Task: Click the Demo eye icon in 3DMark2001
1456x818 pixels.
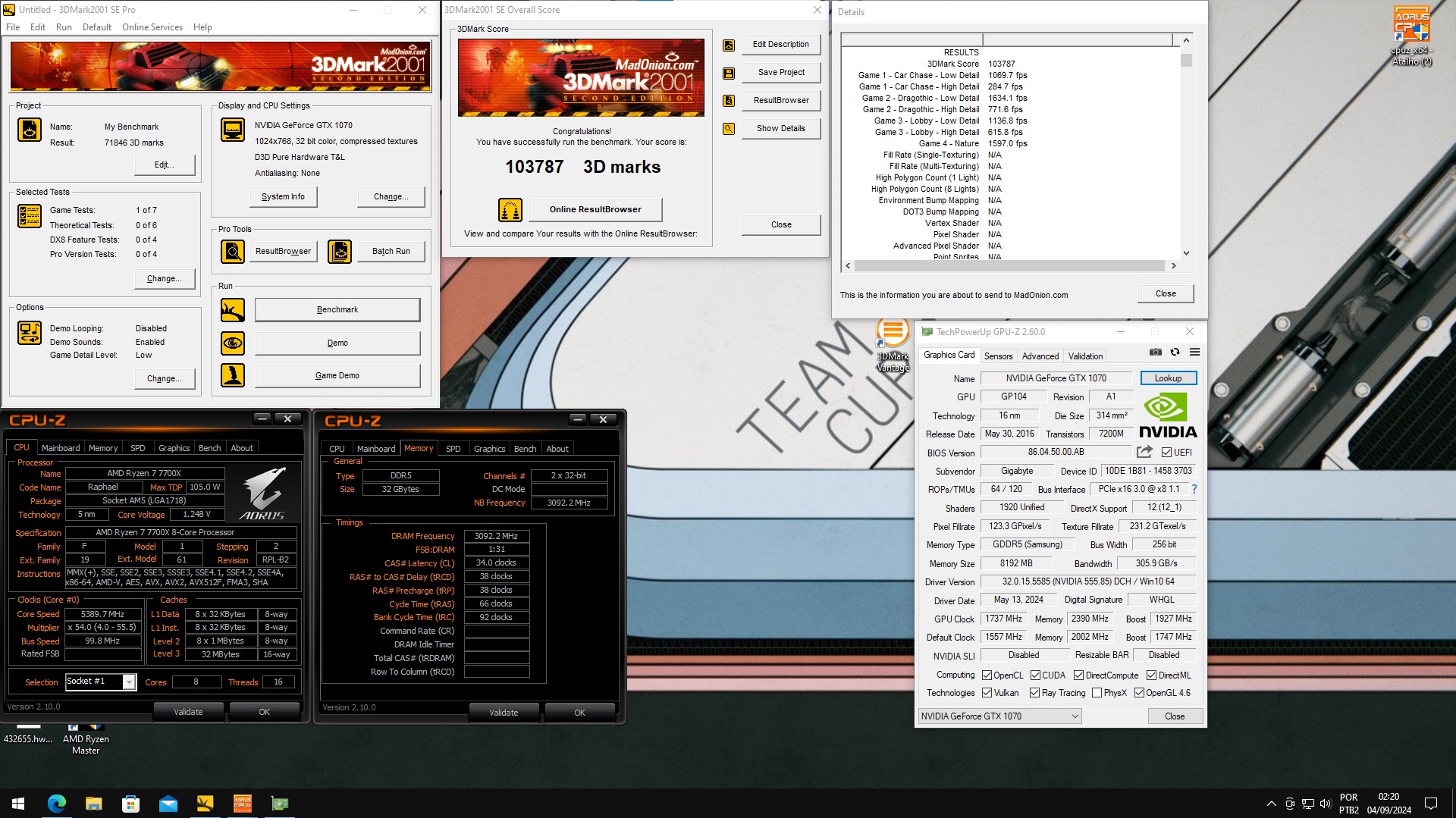Action: click(x=233, y=343)
